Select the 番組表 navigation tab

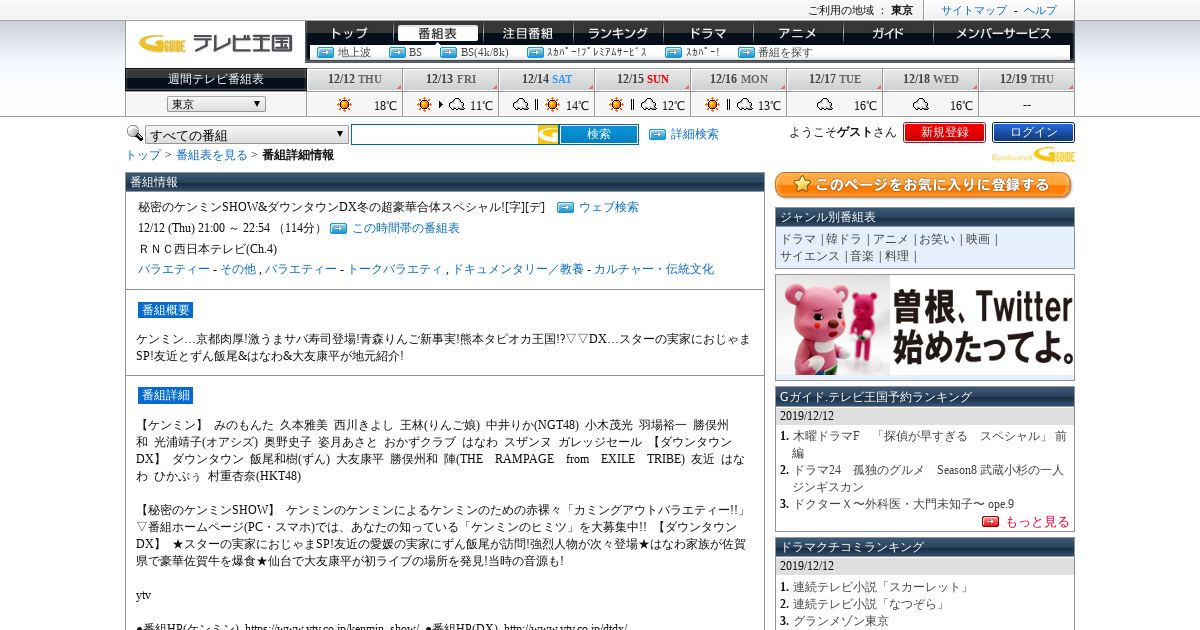438,33
